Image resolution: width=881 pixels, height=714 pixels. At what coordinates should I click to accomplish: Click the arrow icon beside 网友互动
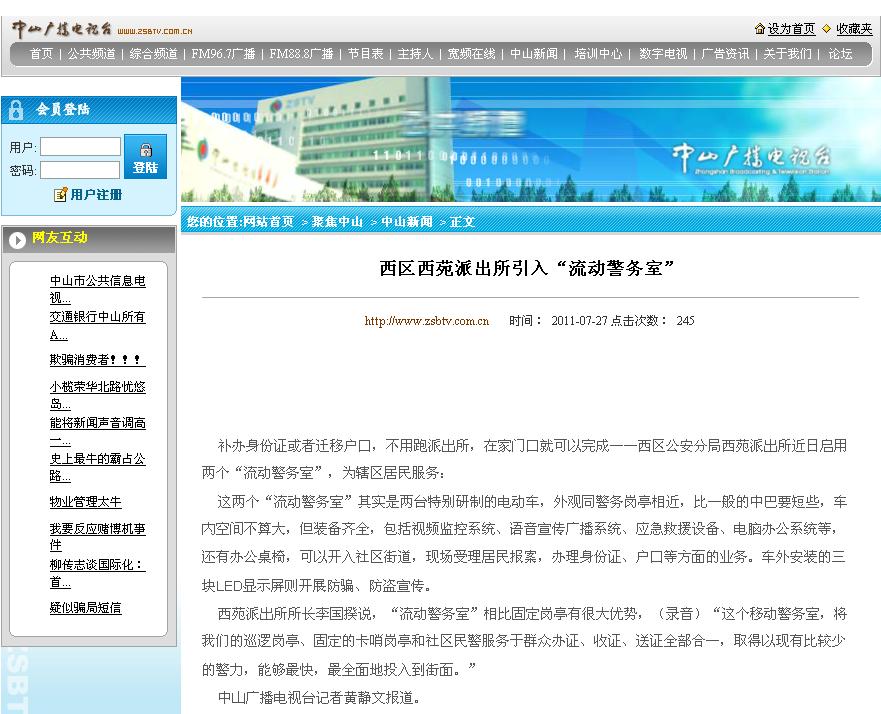18,239
